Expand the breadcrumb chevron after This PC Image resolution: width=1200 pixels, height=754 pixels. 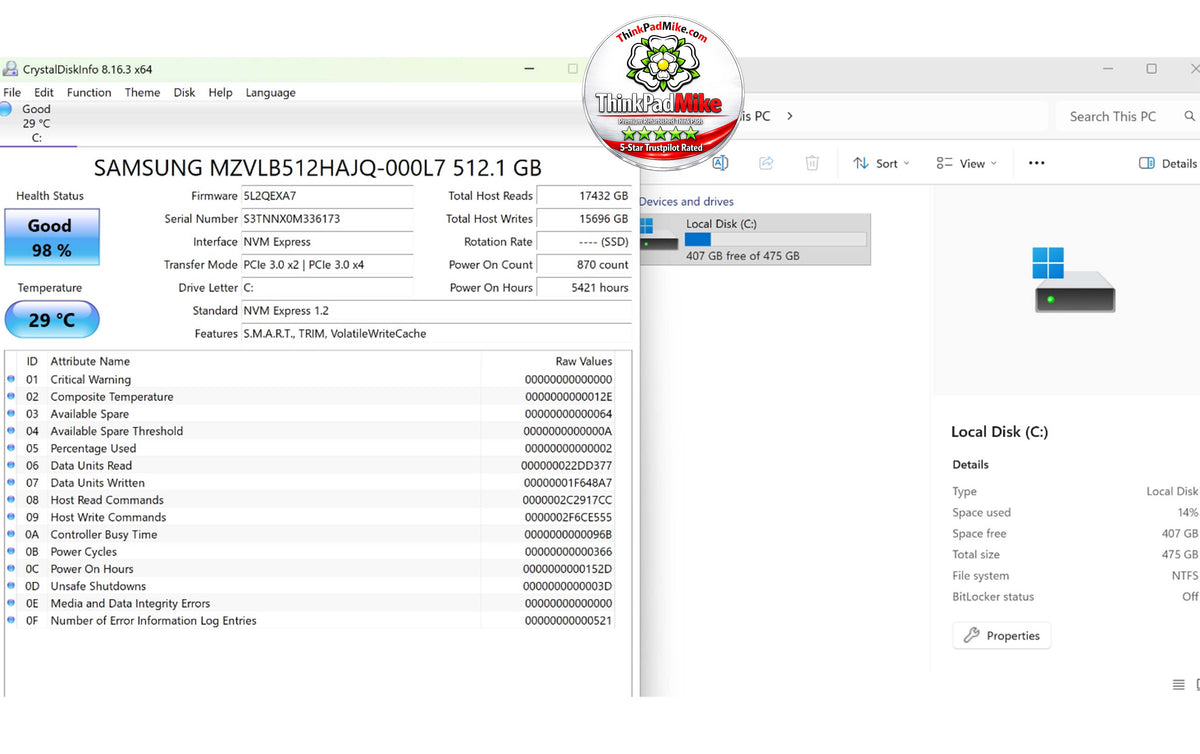pyautogui.click(x=790, y=116)
